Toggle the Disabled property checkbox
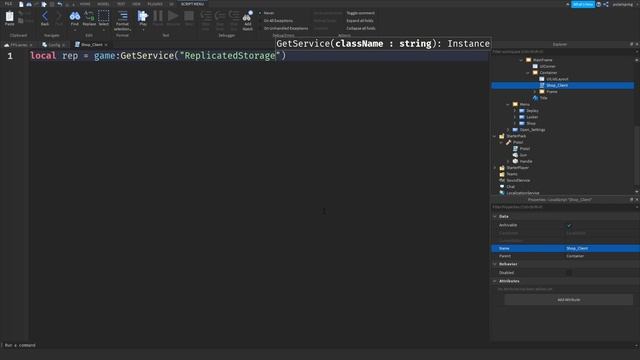This screenshot has height=360, width=640. click(x=569, y=273)
